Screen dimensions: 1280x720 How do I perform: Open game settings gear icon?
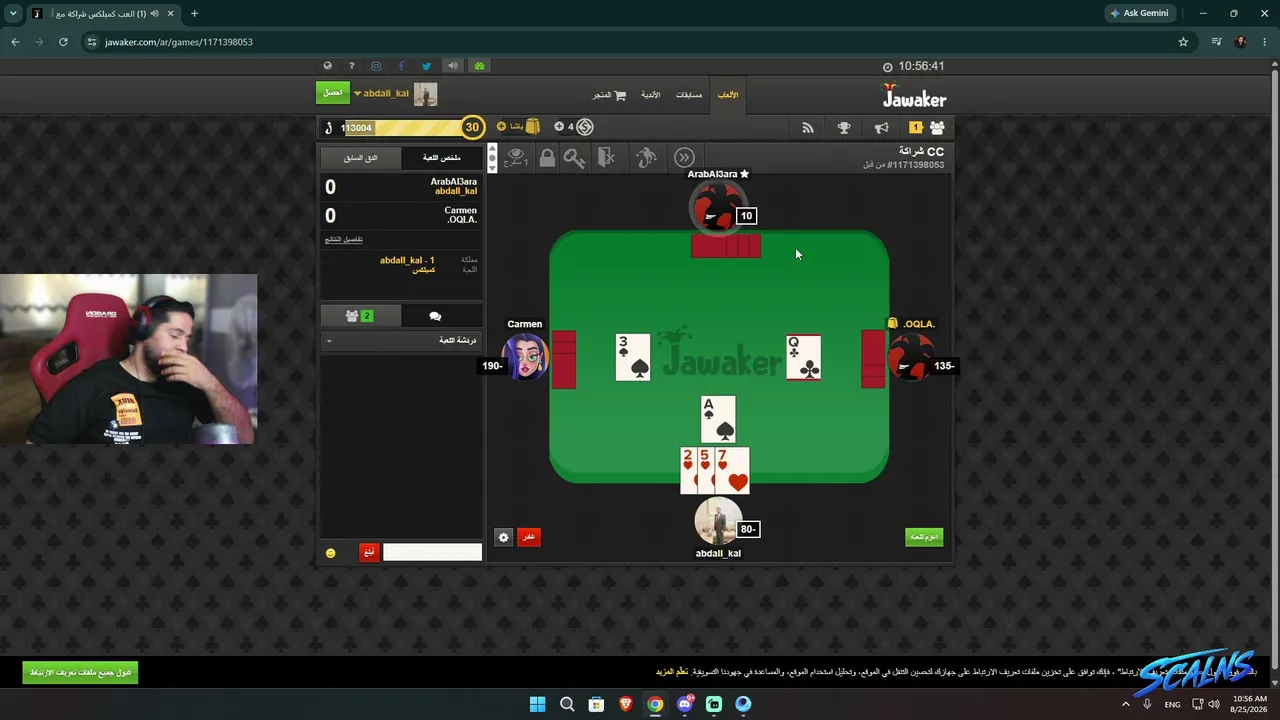click(x=503, y=537)
